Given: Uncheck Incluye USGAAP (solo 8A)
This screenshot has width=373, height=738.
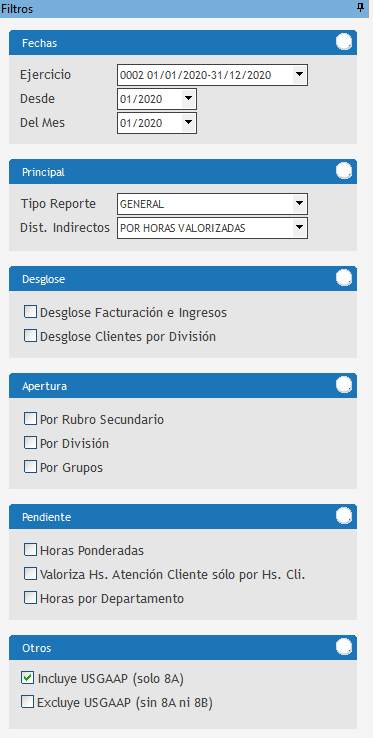Looking at the screenshot, I should [28, 678].
